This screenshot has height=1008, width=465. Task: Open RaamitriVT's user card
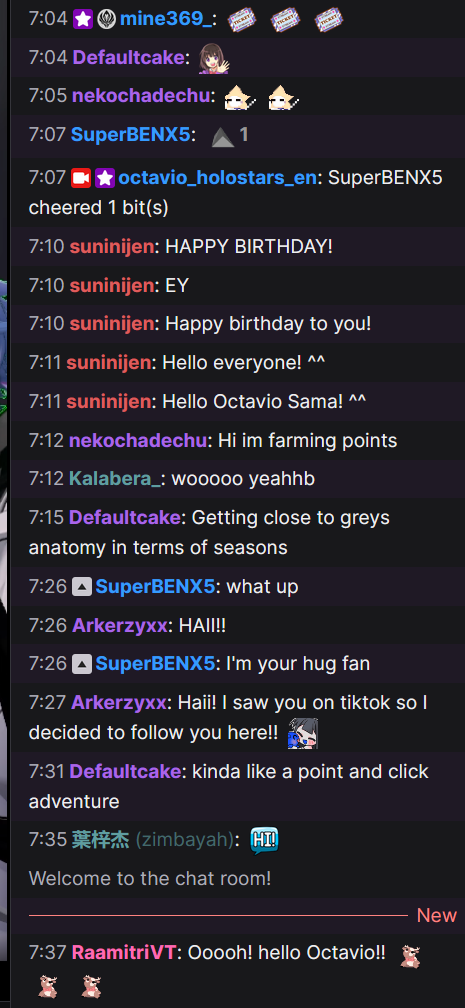[x=123, y=952]
